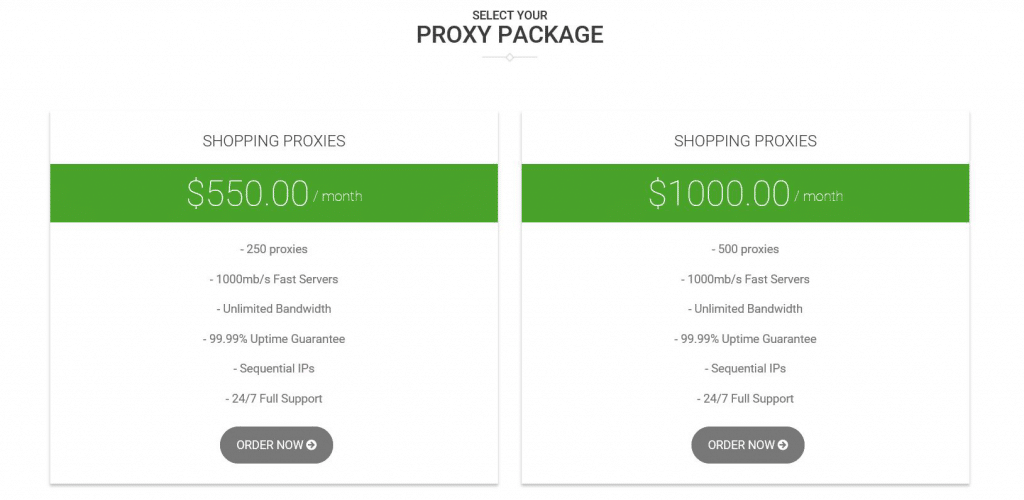Viewport: 1024px width, 500px height.
Task: Click ORDER NOW for $1000.00 package
Action: 748,445
